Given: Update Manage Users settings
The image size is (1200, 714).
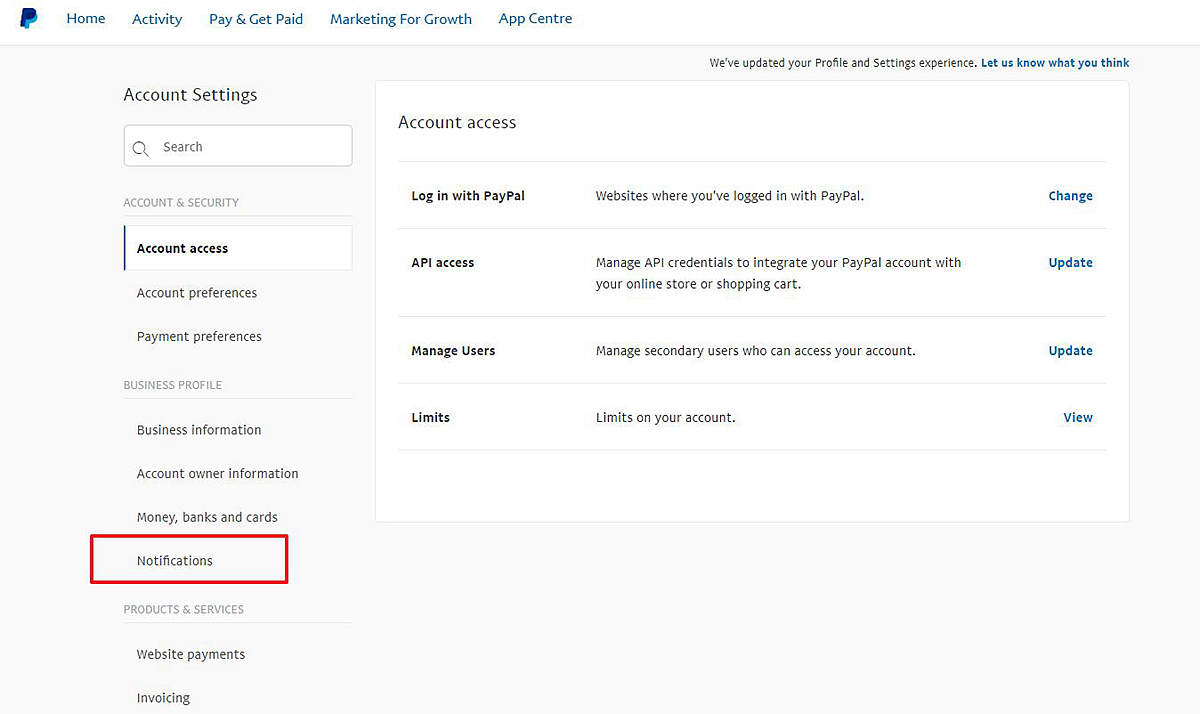Looking at the screenshot, I should 1070,350.
